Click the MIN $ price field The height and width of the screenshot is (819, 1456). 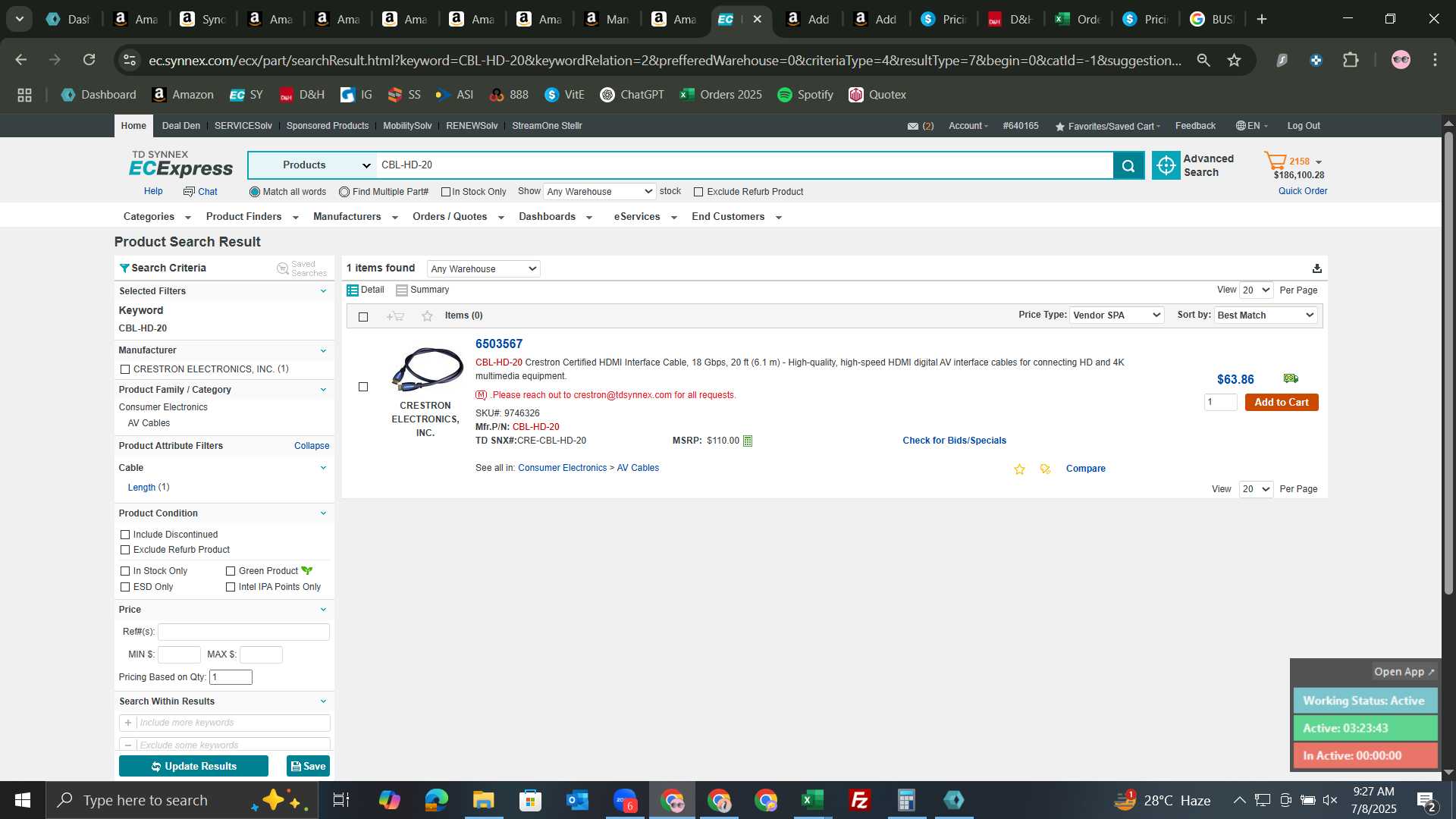tap(179, 654)
